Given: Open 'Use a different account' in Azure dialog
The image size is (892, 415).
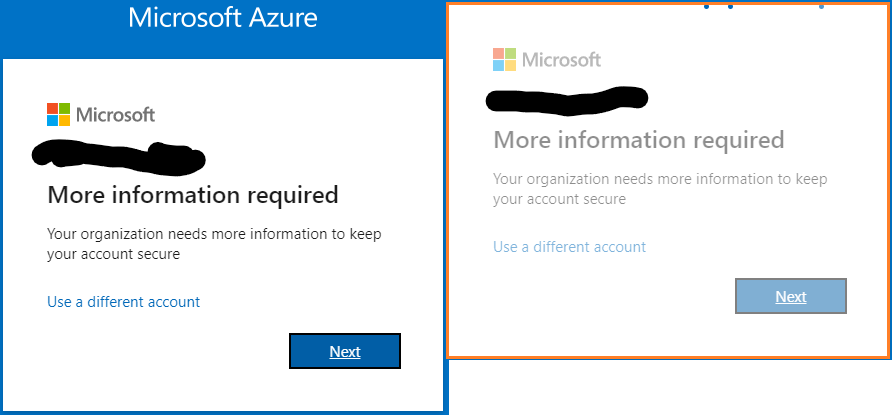Looking at the screenshot, I should (123, 301).
